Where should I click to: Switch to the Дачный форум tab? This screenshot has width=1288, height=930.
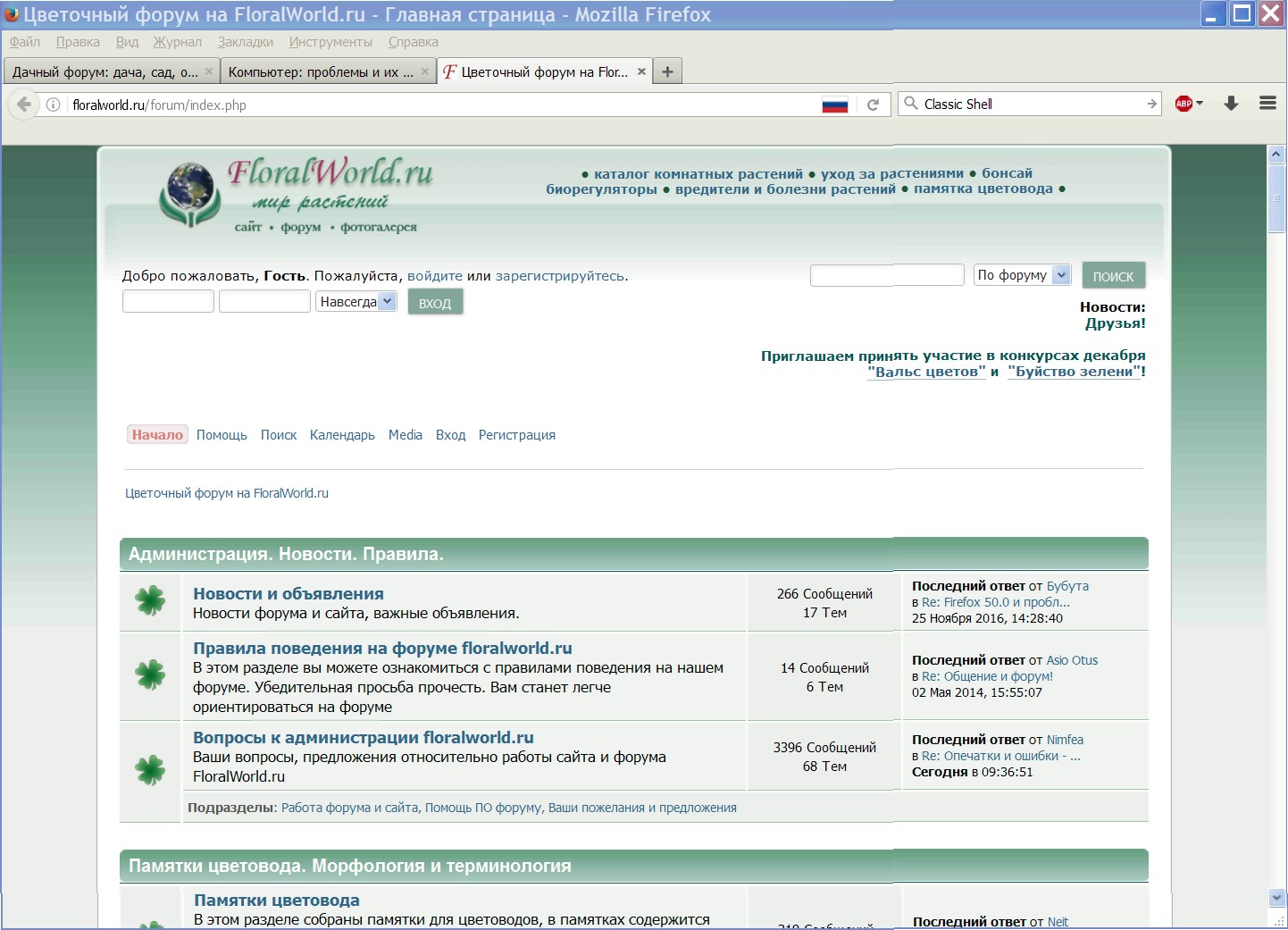(105, 72)
